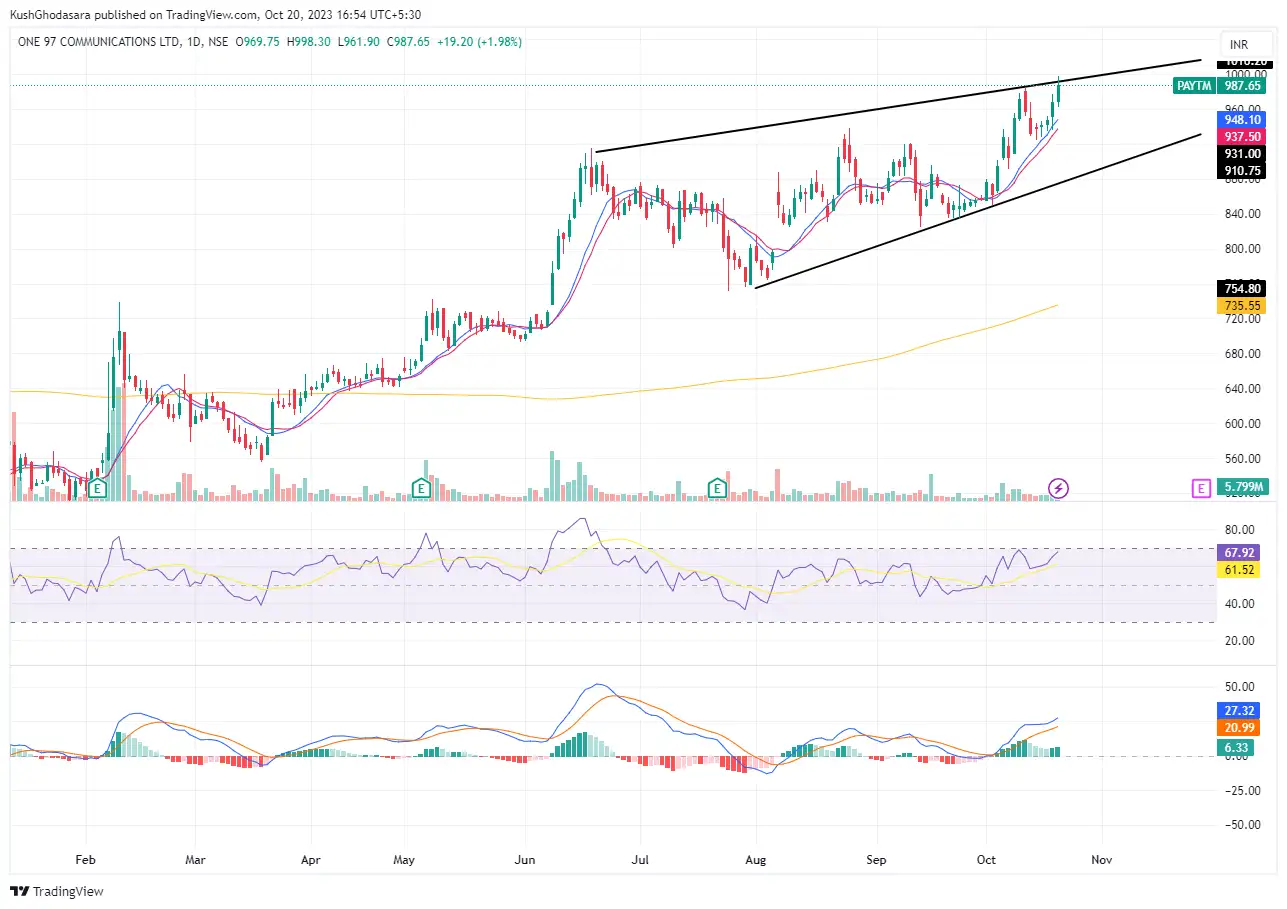The height and width of the screenshot is (909, 1287).
Task: Click the earnings E badge below July candles
Action: [717, 489]
